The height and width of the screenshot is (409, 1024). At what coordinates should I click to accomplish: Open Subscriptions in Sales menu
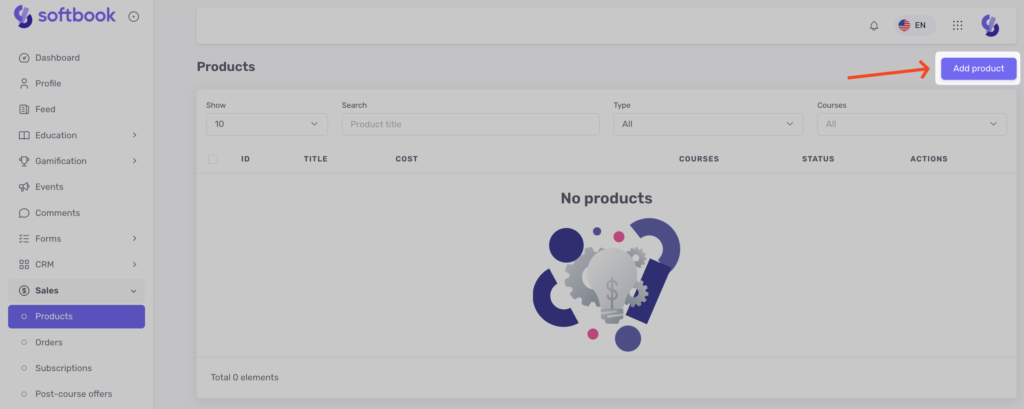[63, 368]
